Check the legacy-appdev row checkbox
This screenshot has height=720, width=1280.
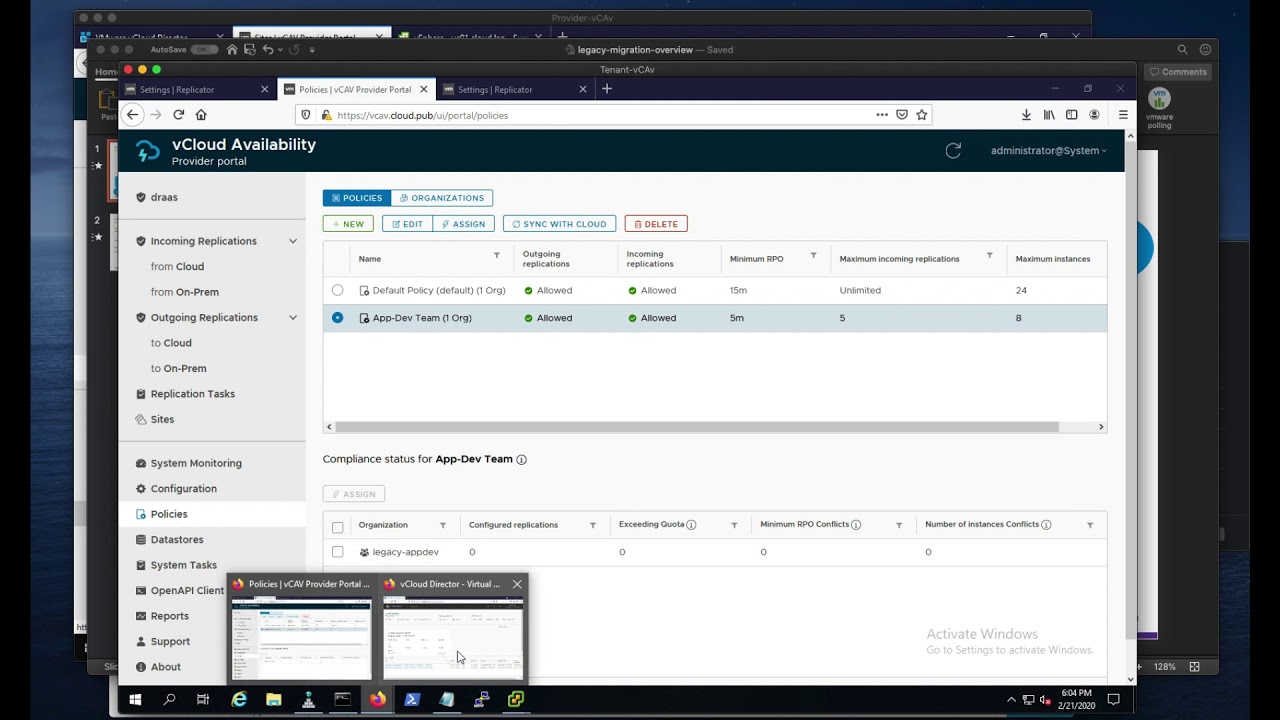point(337,552)
